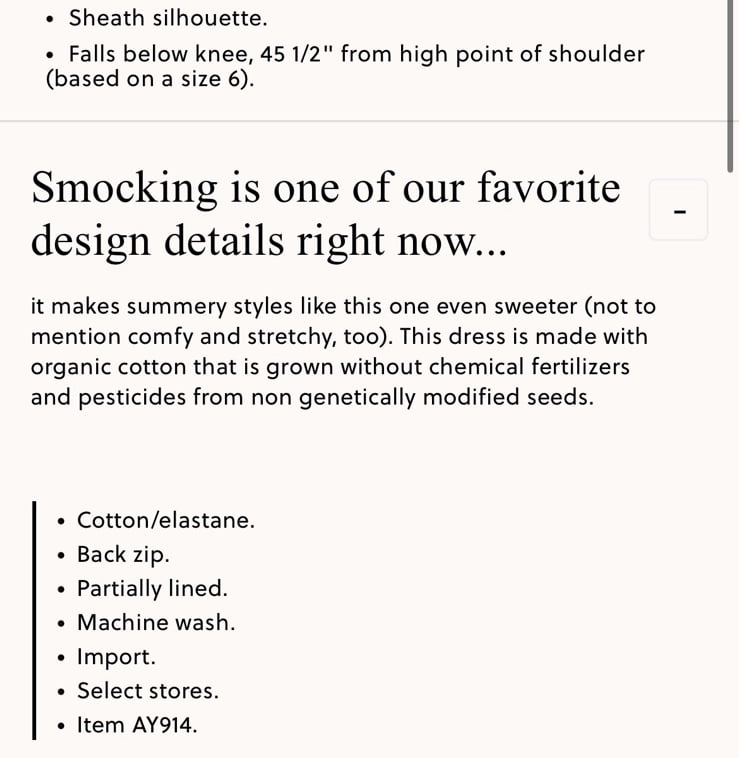
Task: Click the black vertical bar beside the details list
Action: pyautogui.click(x=34, y=620)
